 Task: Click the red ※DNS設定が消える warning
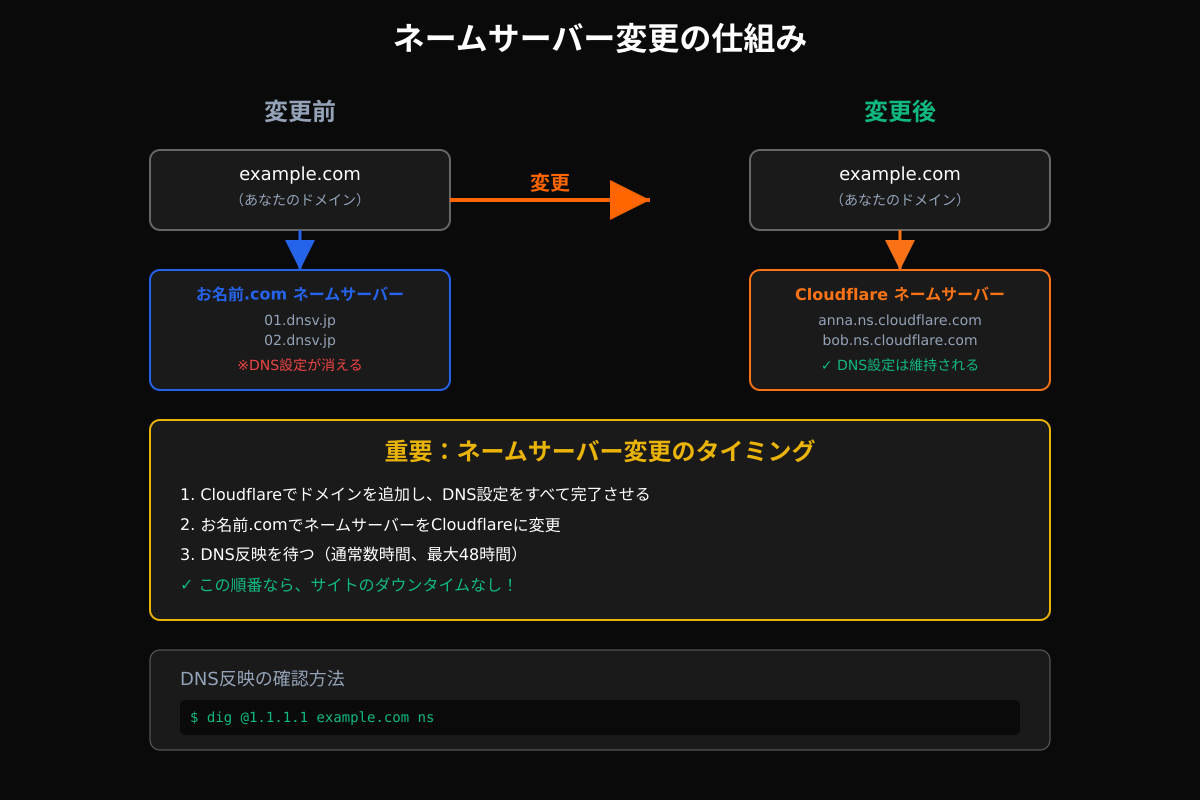[x=300, y=365]
